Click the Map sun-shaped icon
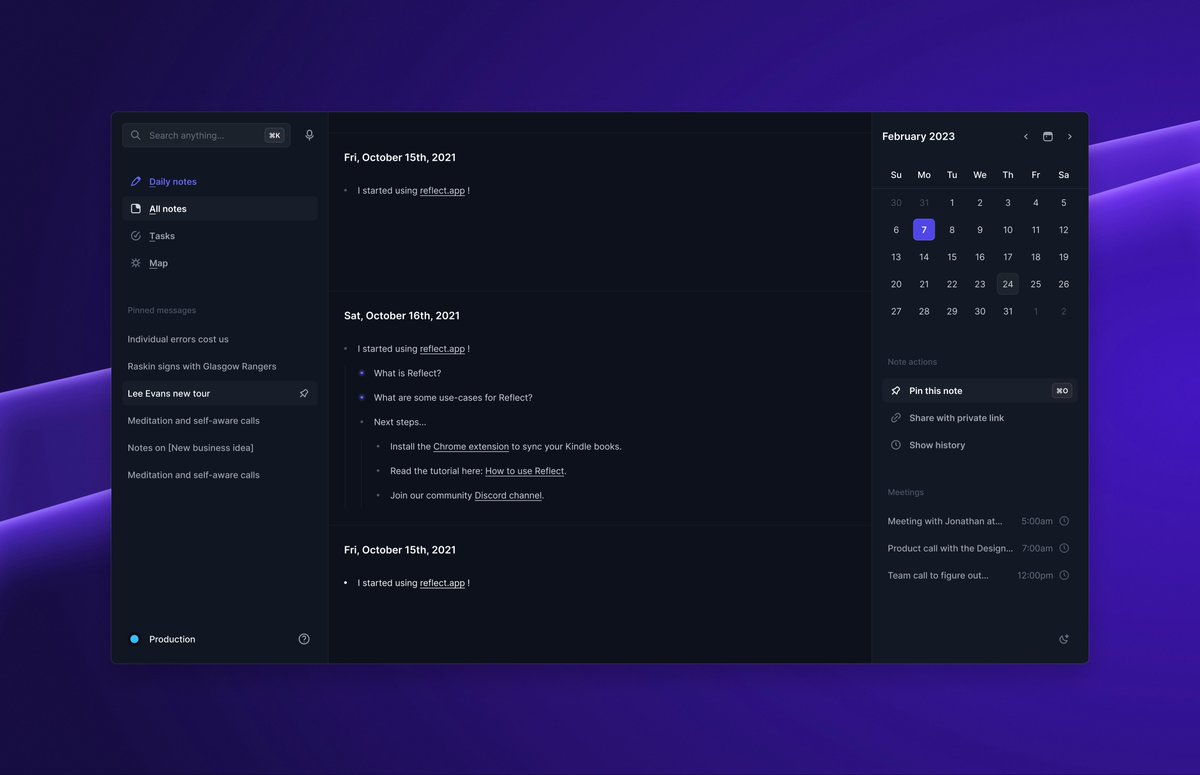This screenshot has width=1200, height=775. [136, 263]
